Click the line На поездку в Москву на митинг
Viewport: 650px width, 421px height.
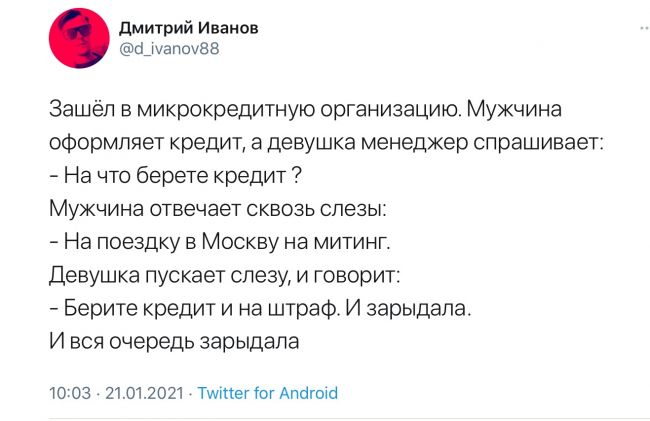click(x=220, y=242)
